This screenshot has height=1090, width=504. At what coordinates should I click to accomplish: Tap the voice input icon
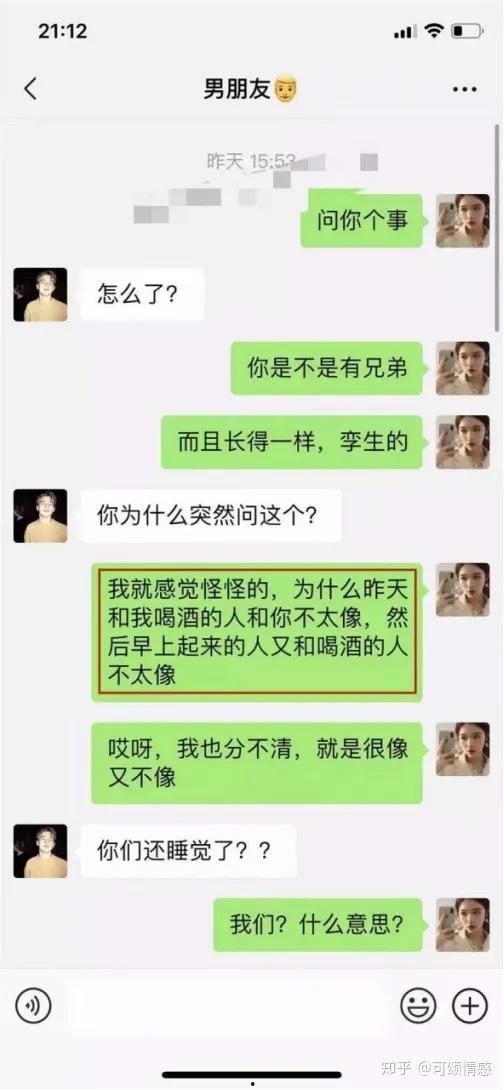(x=33, y=1005)
